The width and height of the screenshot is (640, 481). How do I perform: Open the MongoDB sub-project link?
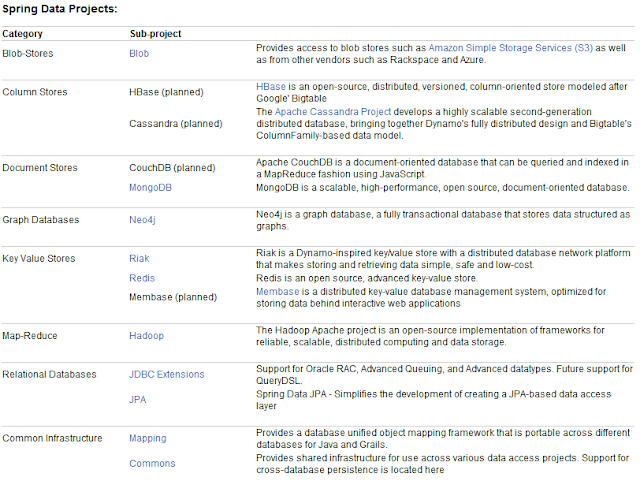point(150,187)
